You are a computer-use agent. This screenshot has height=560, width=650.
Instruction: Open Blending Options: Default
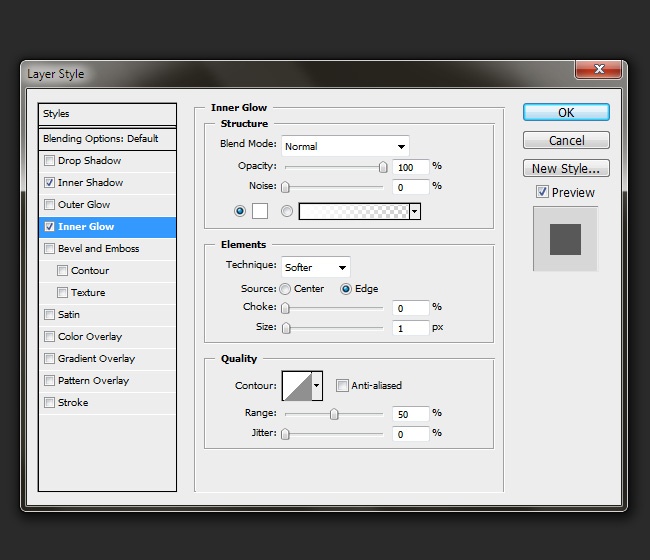(x=107, y=138)
